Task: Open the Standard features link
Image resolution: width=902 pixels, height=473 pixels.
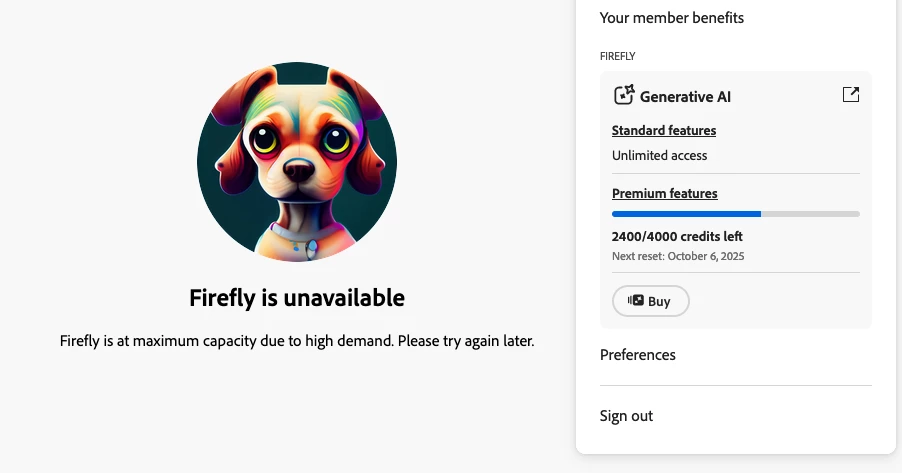Action: 664,131
